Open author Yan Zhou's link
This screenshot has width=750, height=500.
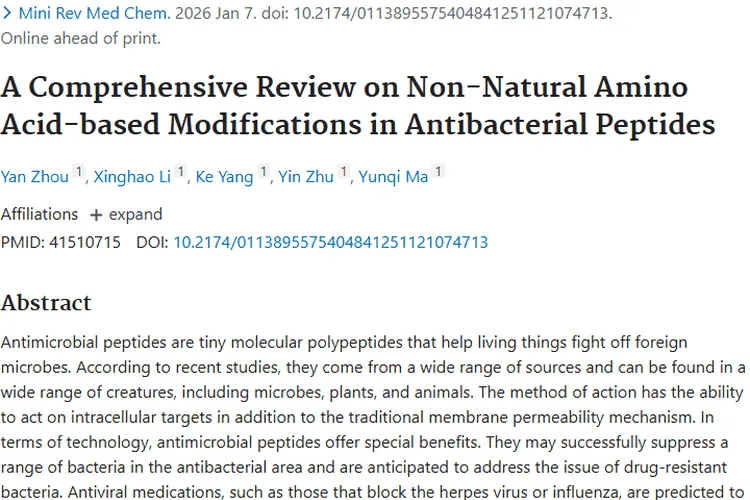(33, 177)
